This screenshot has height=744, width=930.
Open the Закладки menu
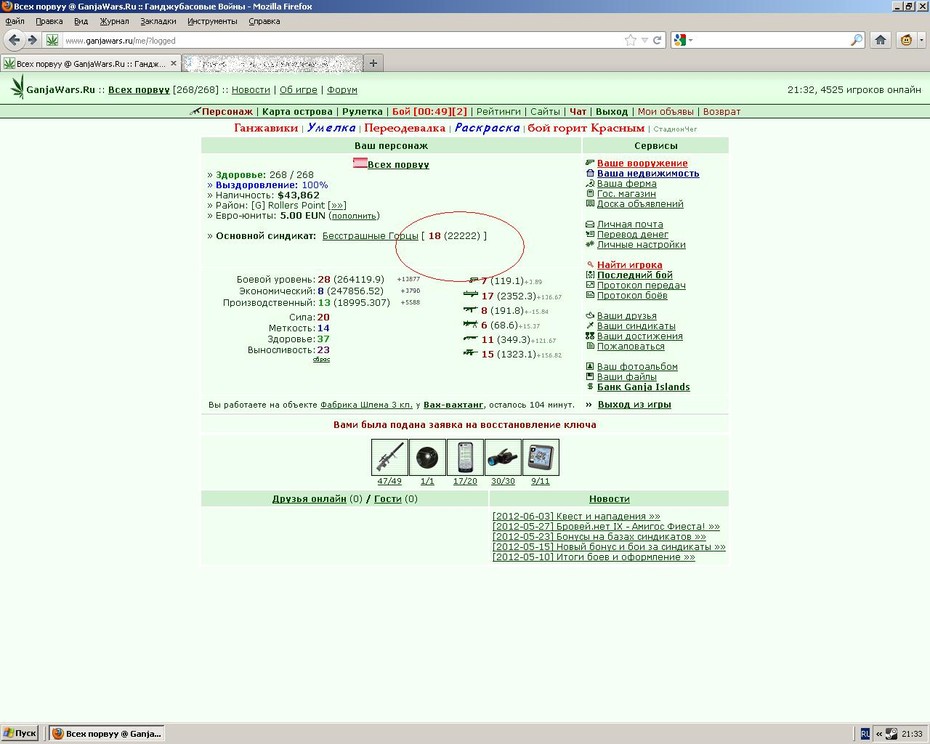(x=158, y=21)
